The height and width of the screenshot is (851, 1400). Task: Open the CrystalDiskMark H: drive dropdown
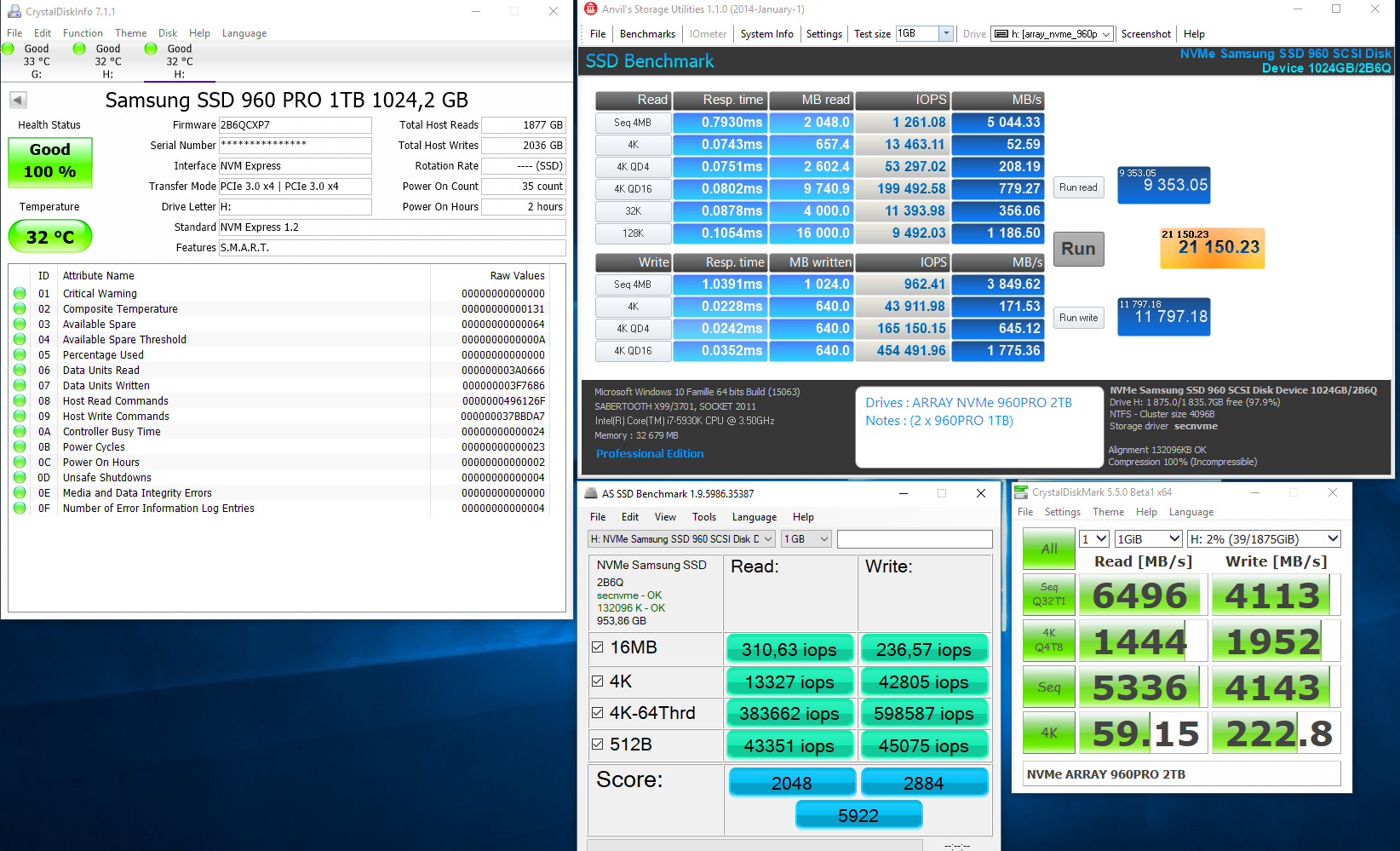1264,539
